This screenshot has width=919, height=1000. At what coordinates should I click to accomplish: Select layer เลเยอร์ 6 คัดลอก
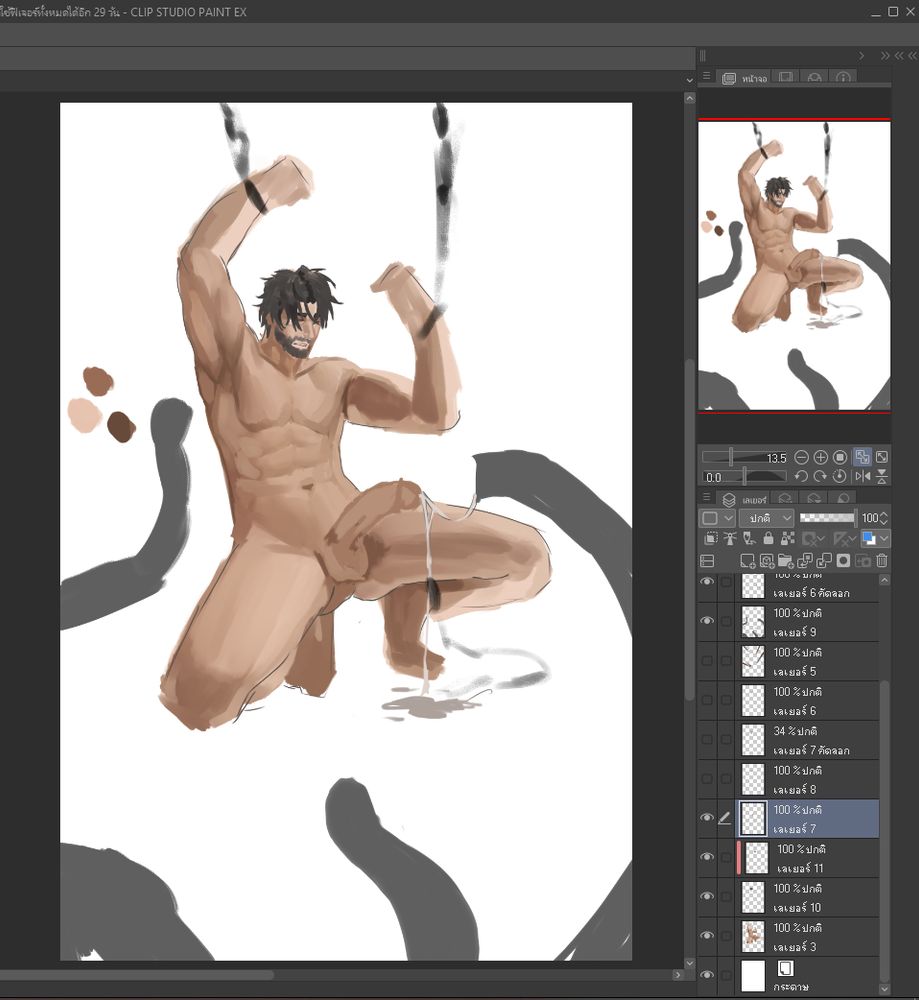[808, 587]
